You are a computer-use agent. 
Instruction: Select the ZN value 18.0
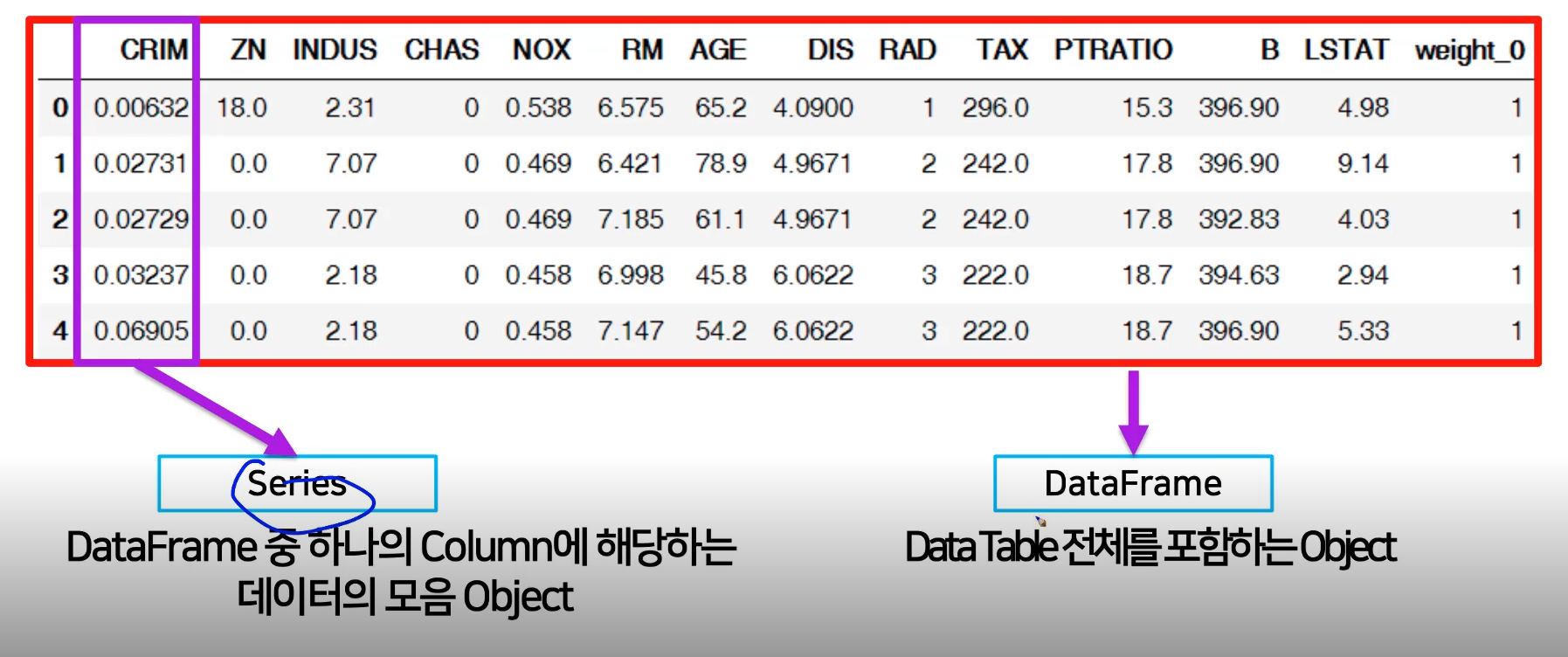[242, 107]
